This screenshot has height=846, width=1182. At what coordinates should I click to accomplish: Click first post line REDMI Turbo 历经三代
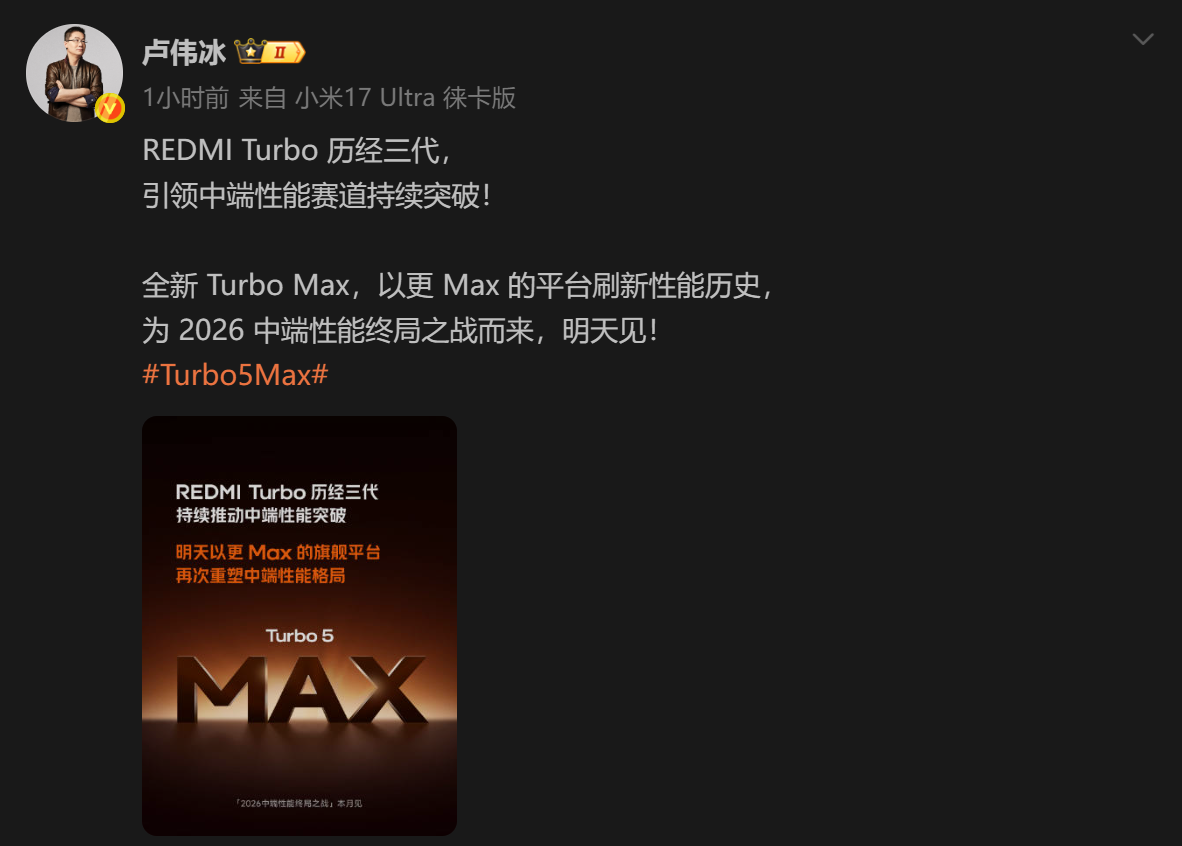coord(297,151)
